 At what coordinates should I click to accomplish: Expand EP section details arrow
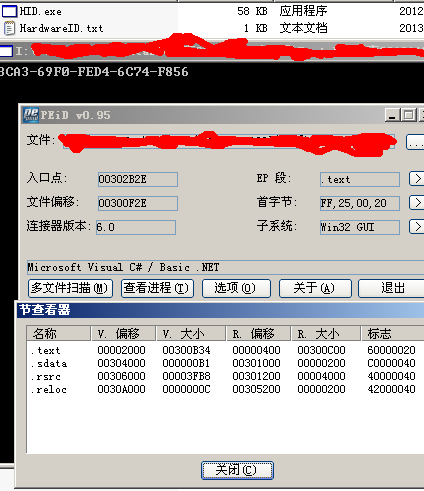tap(417, 179)
